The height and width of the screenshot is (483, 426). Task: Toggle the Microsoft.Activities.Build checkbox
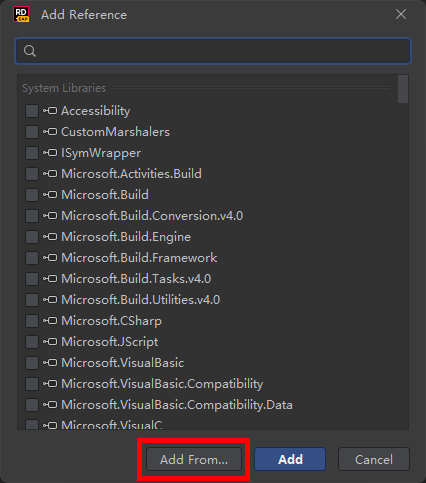click(32, 174)
